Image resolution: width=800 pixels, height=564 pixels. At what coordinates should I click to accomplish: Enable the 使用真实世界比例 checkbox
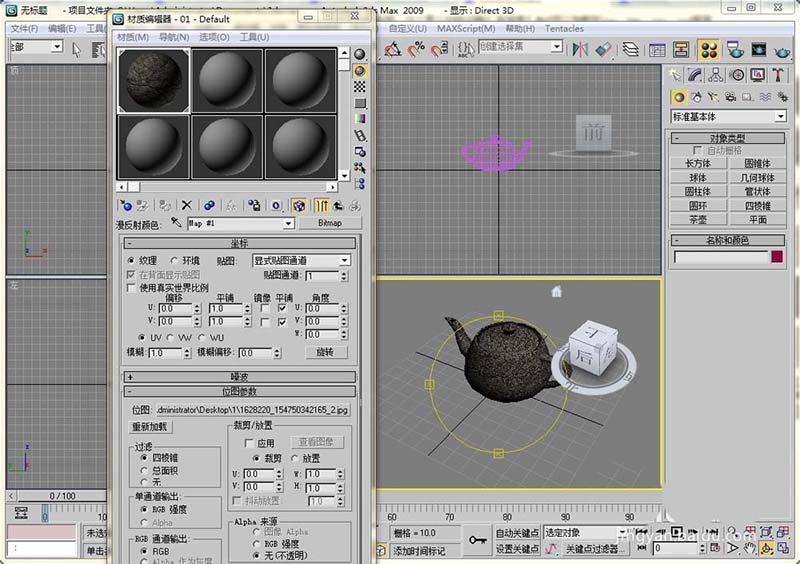point(132,287)
